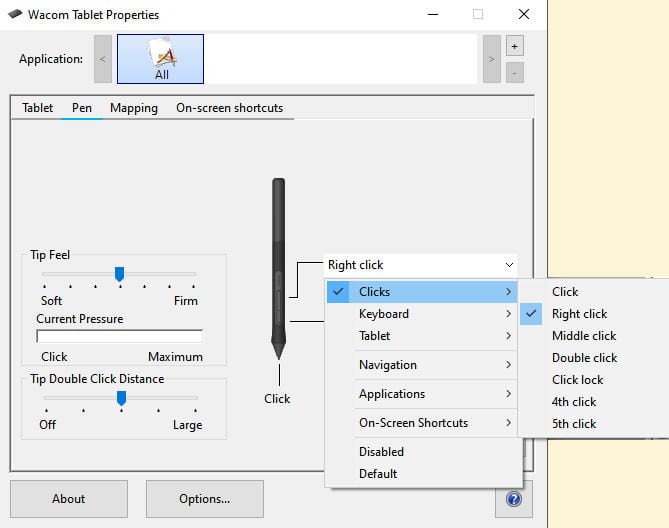Switch to the Mapping tab
This screenshot has width=669, height=528.
[x=134, y=108]
